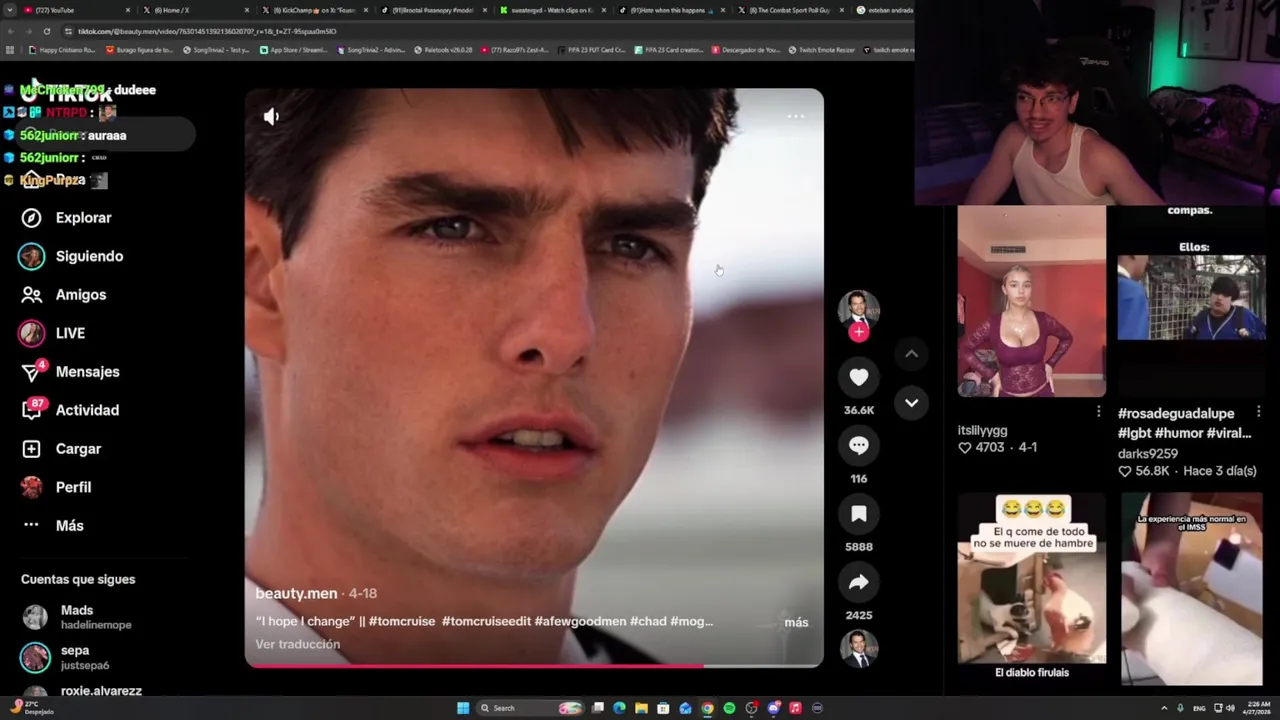The image size is (1280, 720).
Task: Like the video with the heart icon
Action: [x=859, y=377]
